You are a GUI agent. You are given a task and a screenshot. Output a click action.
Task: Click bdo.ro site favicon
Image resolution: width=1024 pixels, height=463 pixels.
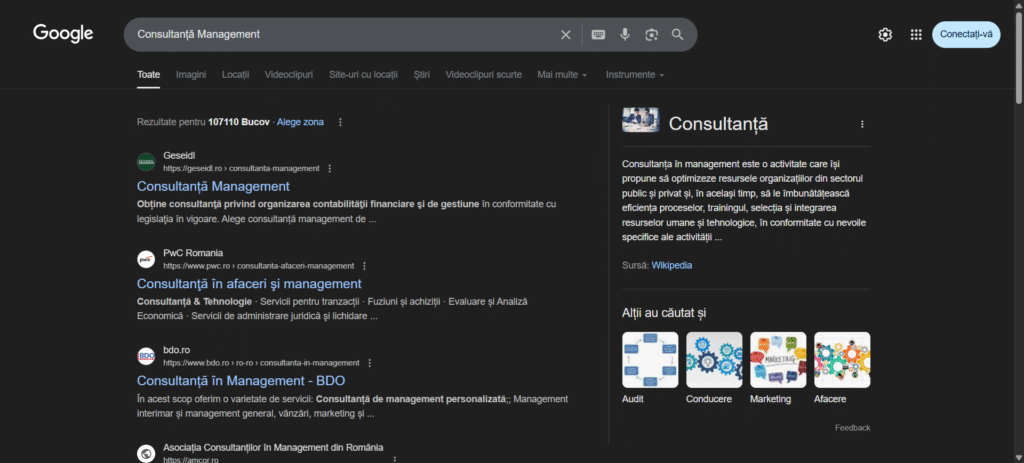coord(146,357)
